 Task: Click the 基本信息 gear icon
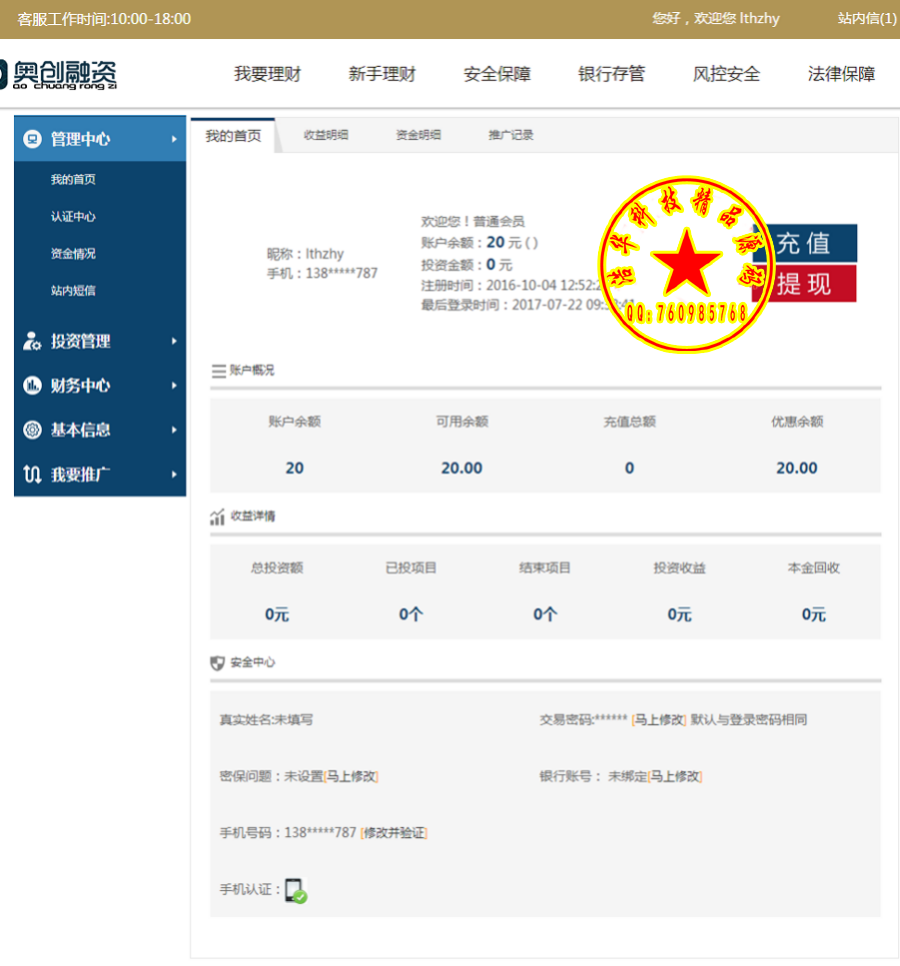point(32,429)
